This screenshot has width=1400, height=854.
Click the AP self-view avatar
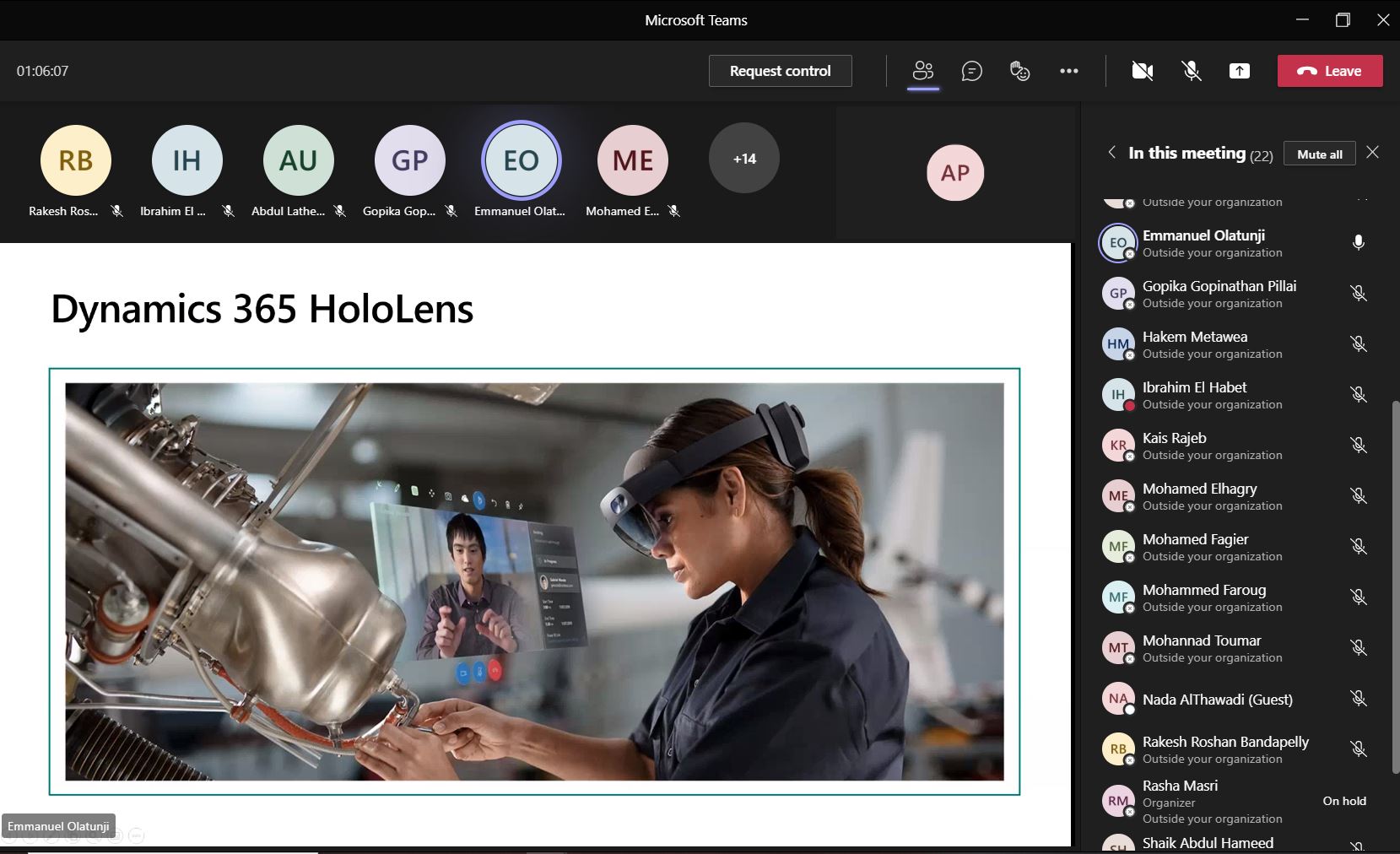coord(955,173)
